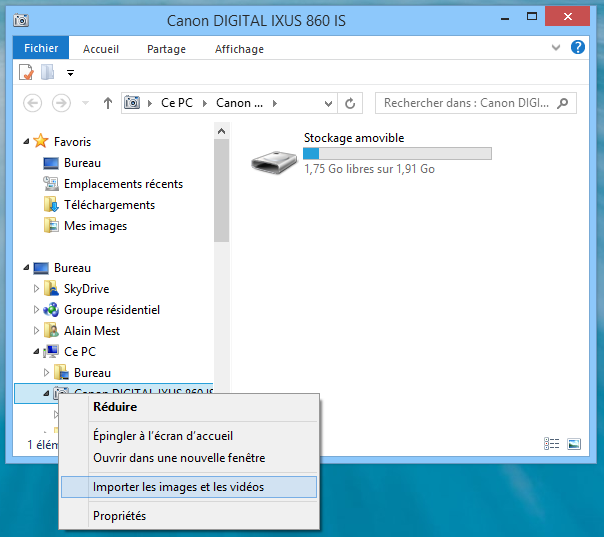Screen dimensions: 604x537
Task: Open the Accueil ribbon tab
Action: [101, 49]
